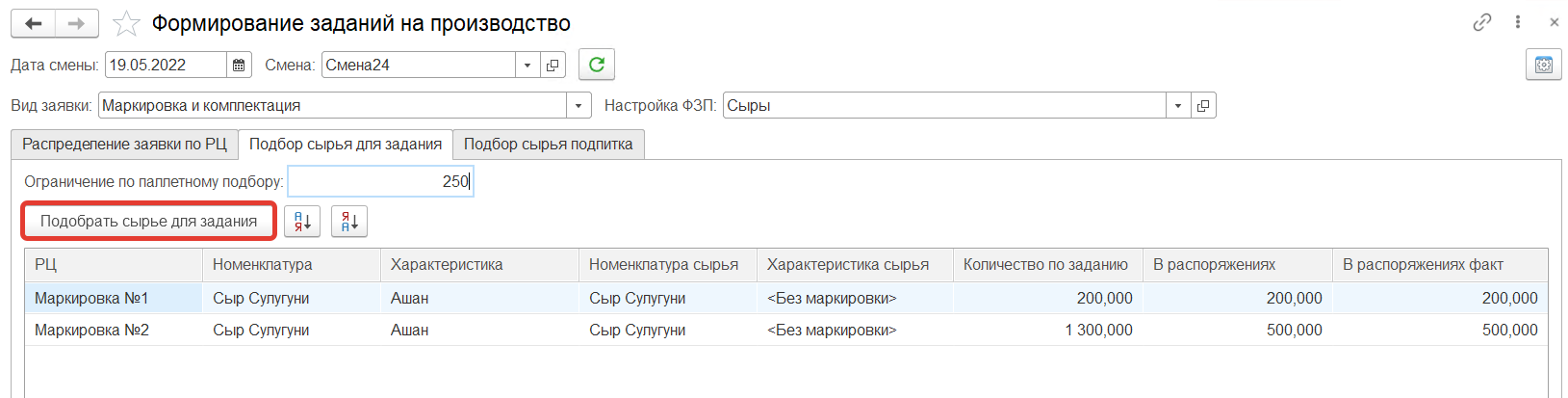Click the green refresh button
Viewport: 1568px width, 398px height.
(x=596, y=65)
